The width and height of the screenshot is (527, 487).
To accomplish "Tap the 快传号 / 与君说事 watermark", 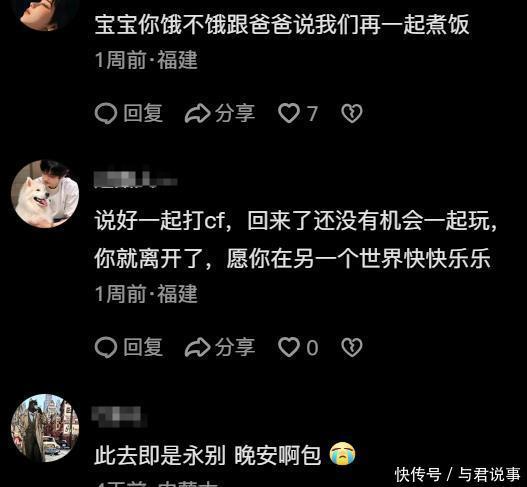I will tap(457, 475).
